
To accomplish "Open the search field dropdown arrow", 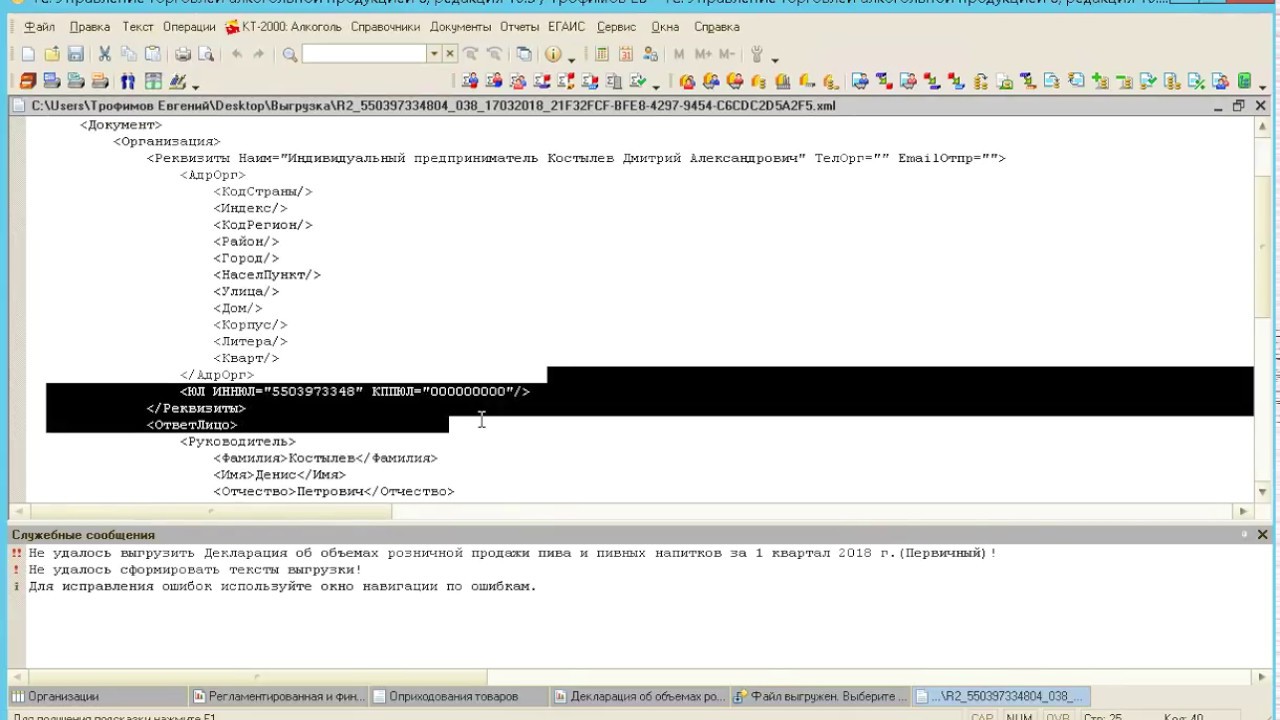I will click(x=434, y=54).
